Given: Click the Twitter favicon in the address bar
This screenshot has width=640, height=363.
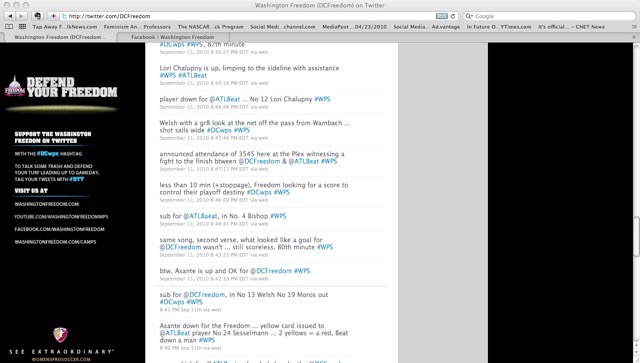Looking at the screenshot, I should [64, 16].
